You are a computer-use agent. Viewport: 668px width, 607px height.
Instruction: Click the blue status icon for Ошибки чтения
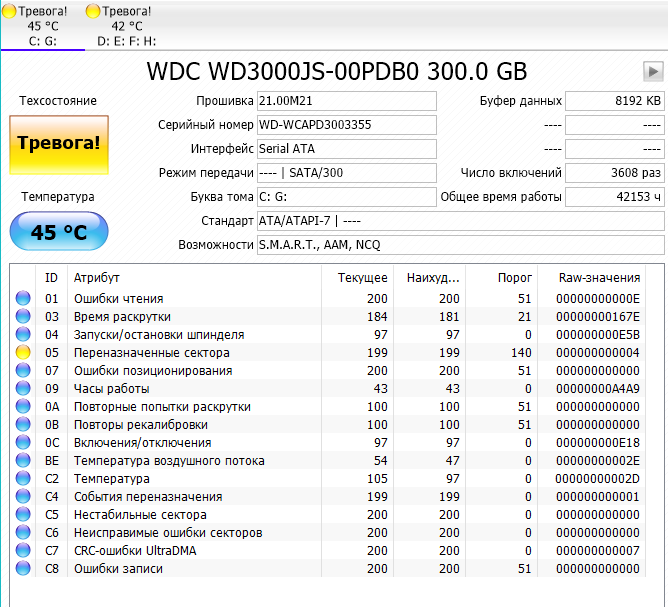23,298
